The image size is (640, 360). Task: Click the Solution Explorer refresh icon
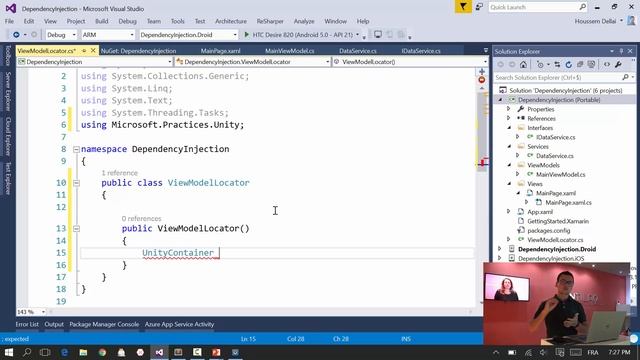coord(569,64)
